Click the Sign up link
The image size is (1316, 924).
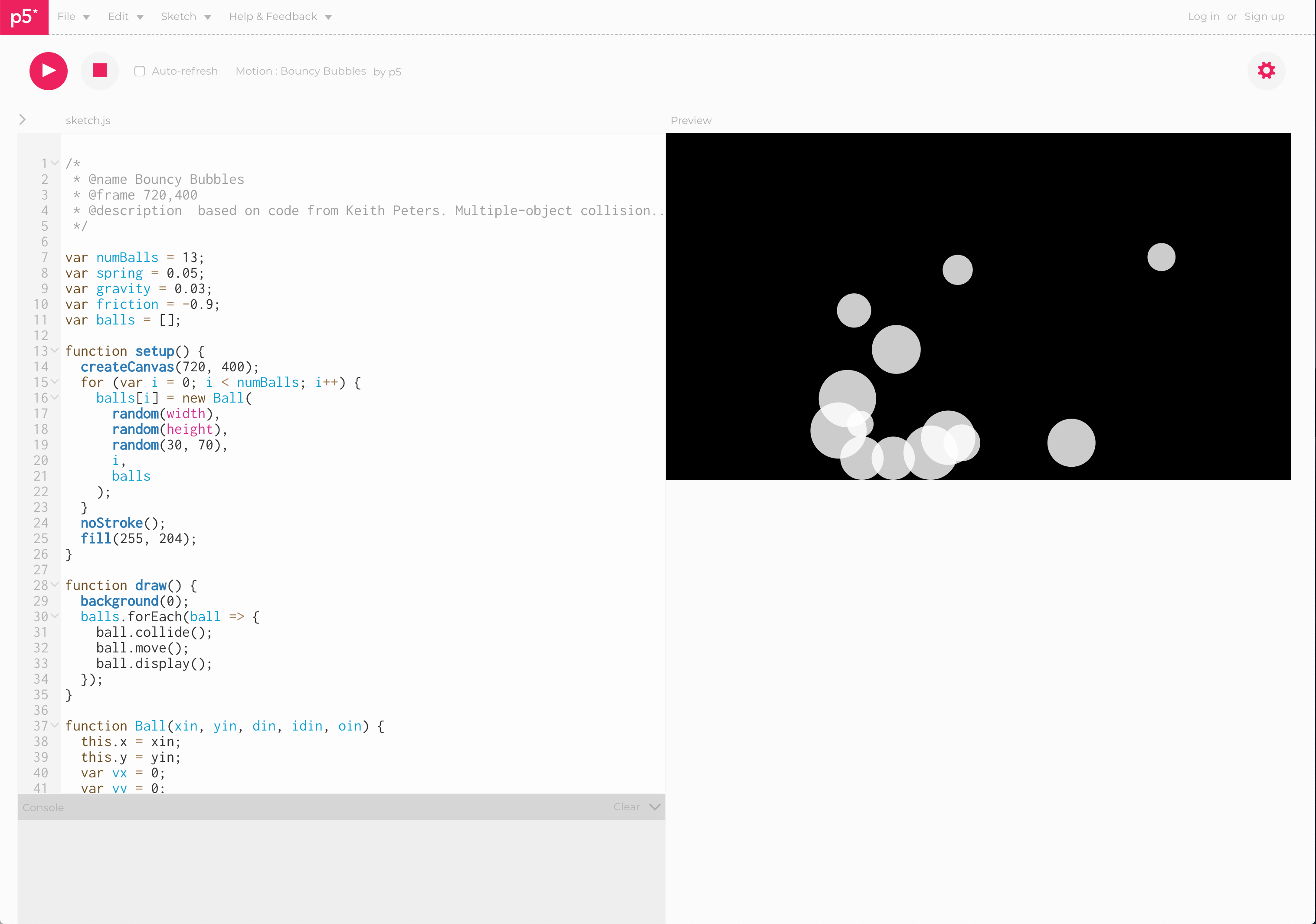pos(1264,16)
